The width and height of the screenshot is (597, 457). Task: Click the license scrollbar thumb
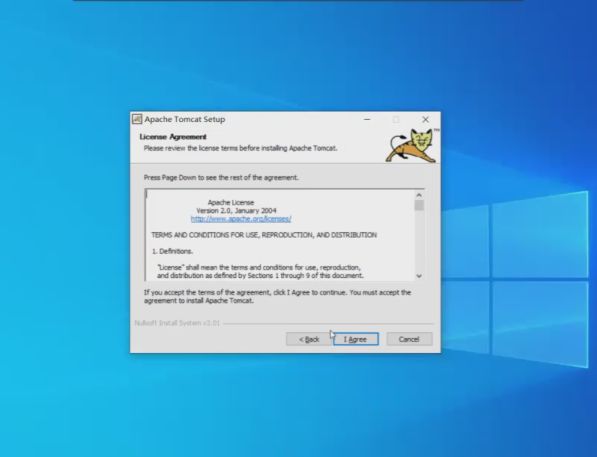coord(419,205)
